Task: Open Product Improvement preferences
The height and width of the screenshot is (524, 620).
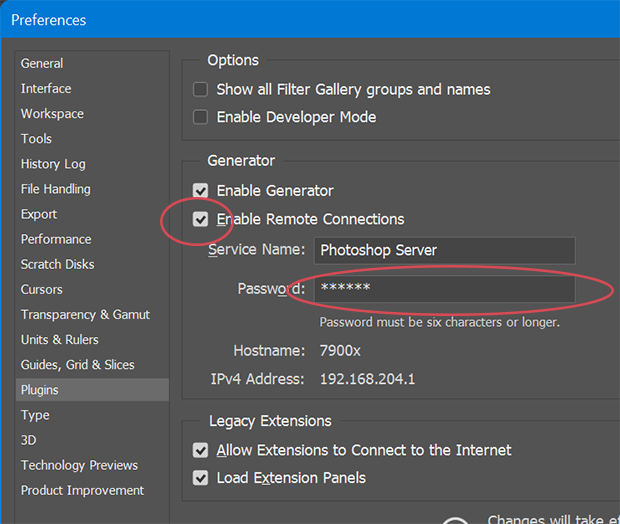Action: pyautogui.click(x=82, y=490)
